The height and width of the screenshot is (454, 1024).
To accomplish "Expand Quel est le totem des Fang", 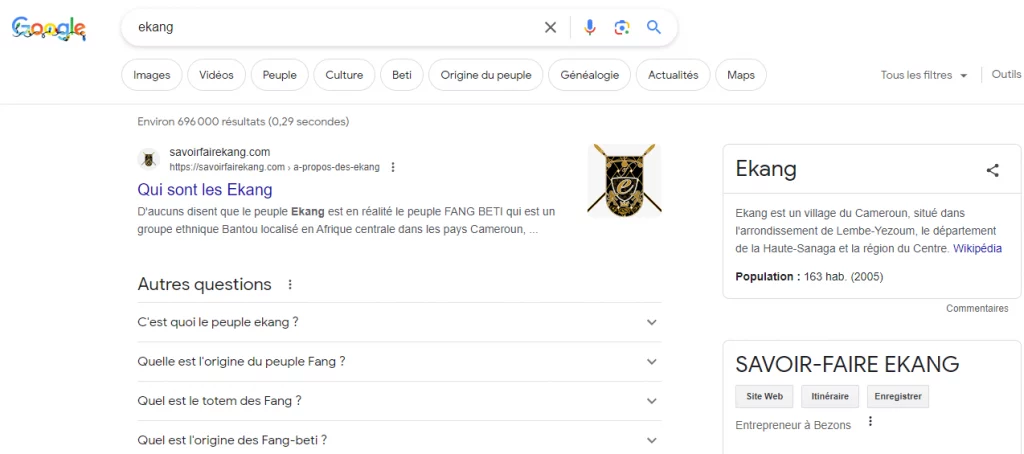I will point(399,400).
